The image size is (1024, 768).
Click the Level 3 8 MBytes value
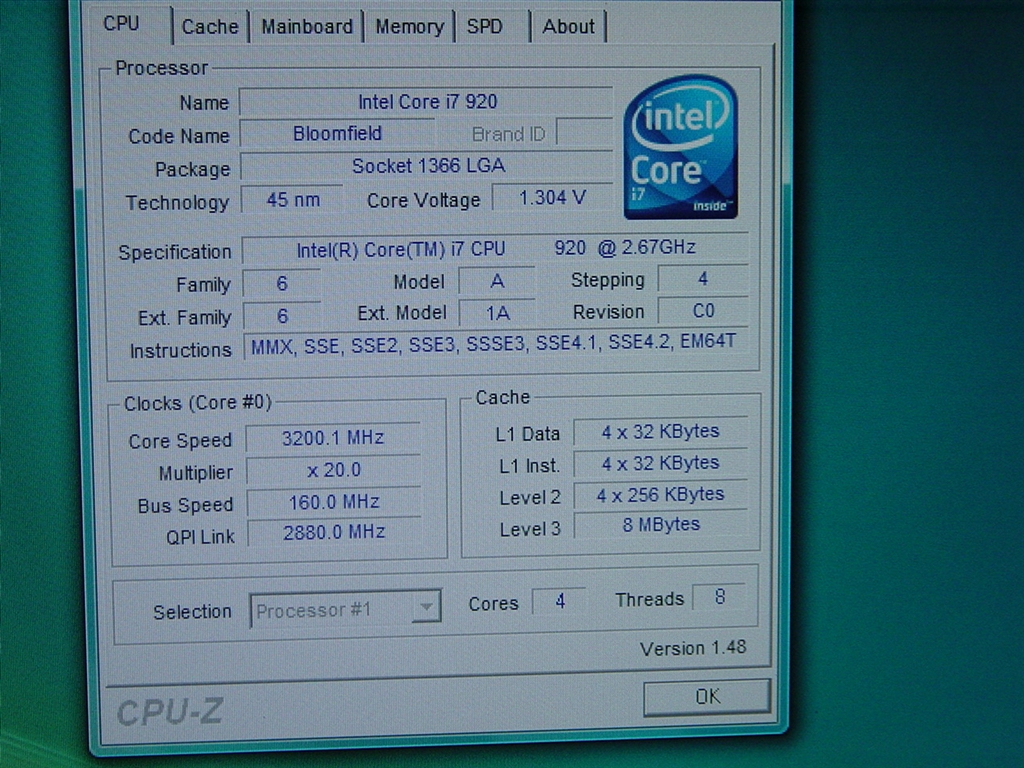click(x=661, y=524)
